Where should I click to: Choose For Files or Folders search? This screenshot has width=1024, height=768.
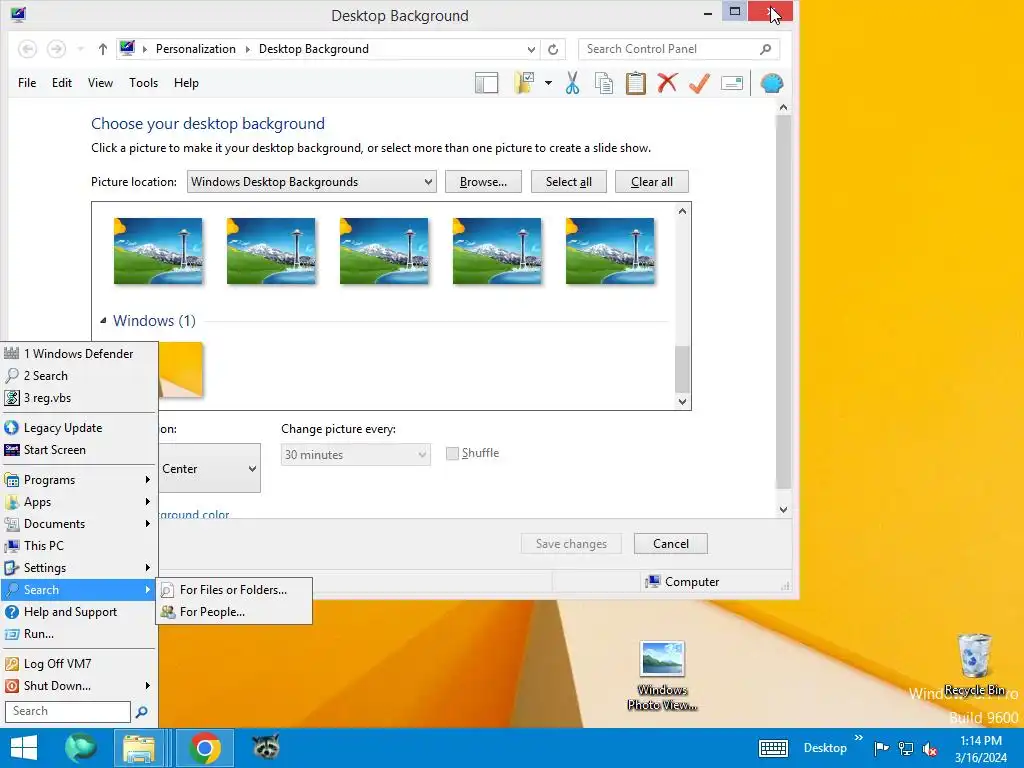click(x=234, y=590)
